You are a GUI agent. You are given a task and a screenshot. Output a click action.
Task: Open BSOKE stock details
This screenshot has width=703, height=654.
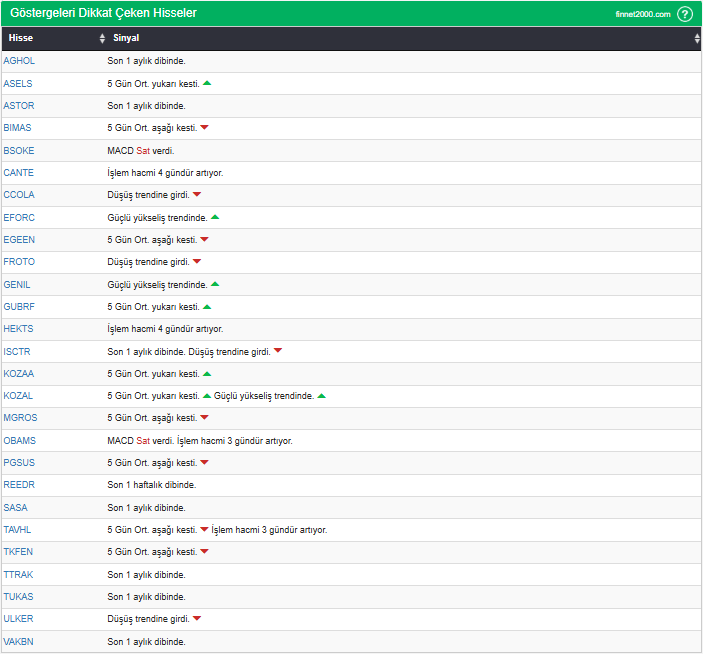(19, 150)
